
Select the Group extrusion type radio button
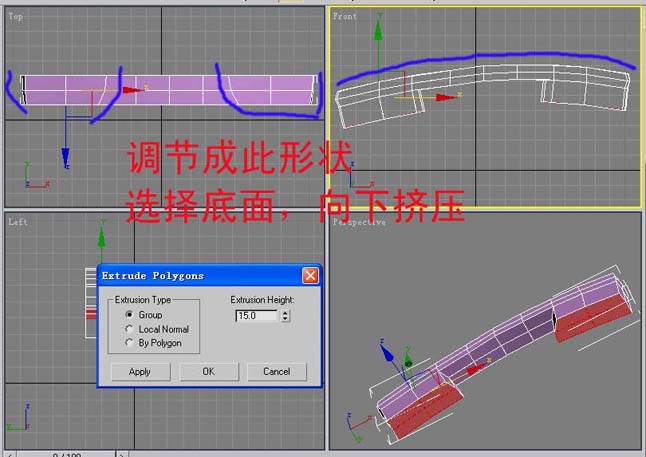click(129, 314)
